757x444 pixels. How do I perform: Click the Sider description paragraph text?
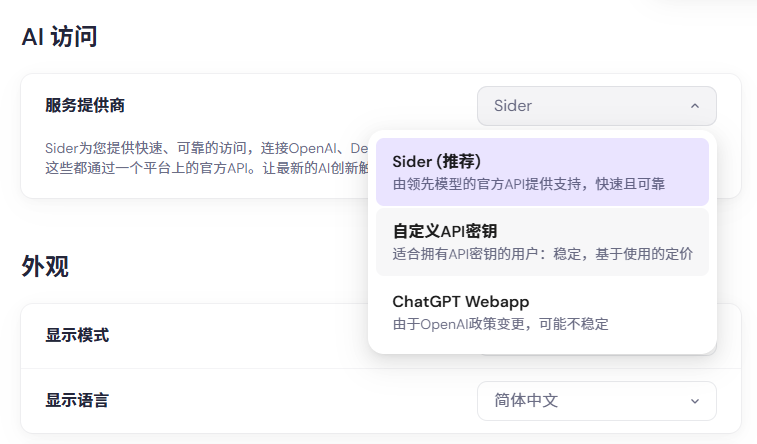[207, 158]
